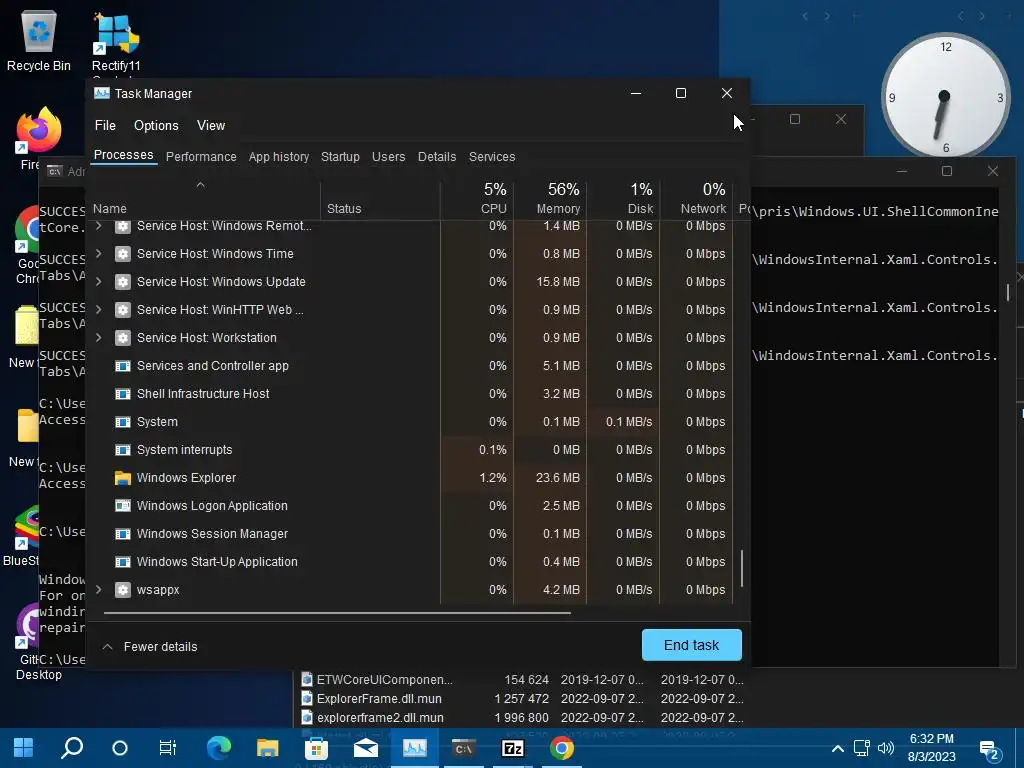Expand Service Host: Windows Time row
This screenshot has height=768, width=1024.
tap(99, 253)
